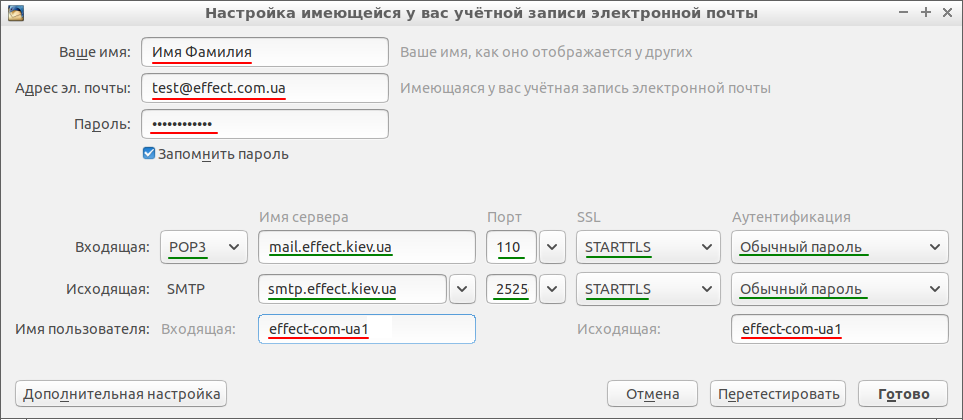Open incoming SSL STARTTLS dropdown
963x420 pixels.
click(648, 247)
